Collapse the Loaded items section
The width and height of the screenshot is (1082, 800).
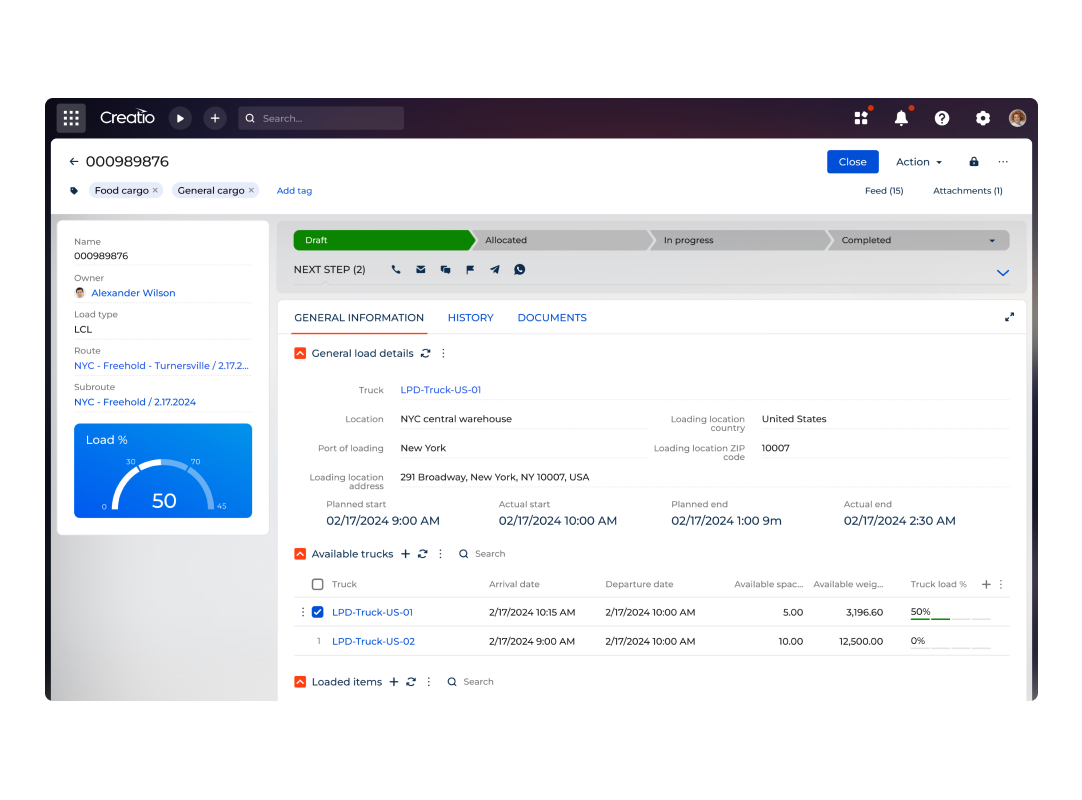click(x=300, y=682)
